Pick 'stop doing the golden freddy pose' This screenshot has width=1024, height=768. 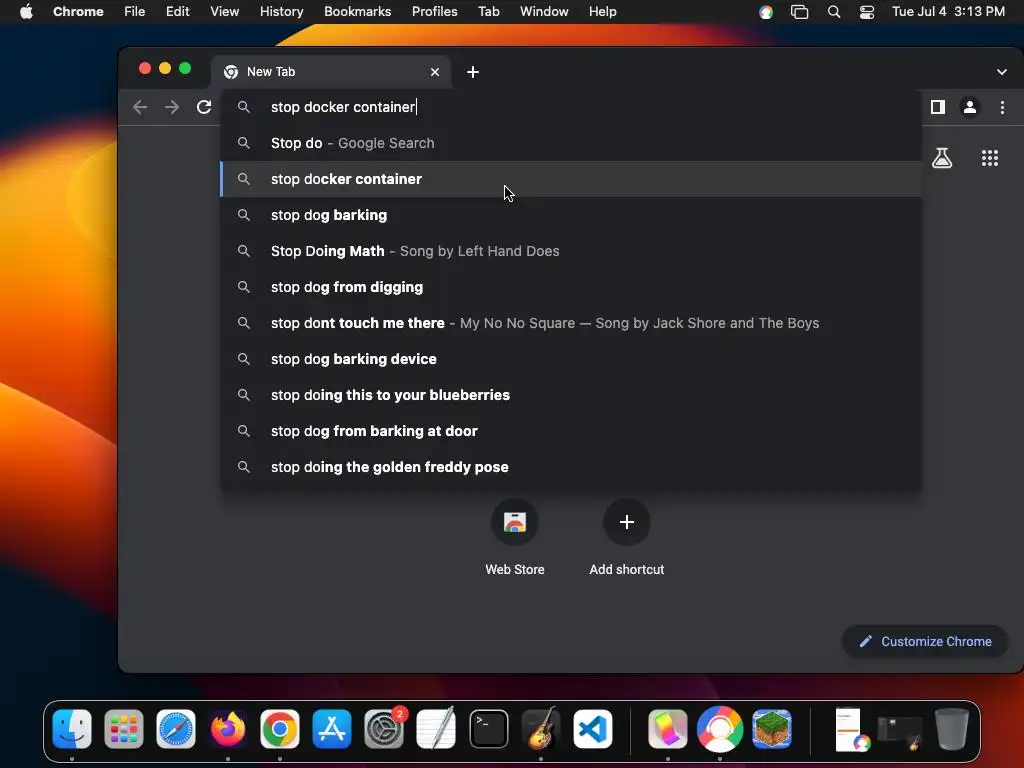[x=571, y=466]
